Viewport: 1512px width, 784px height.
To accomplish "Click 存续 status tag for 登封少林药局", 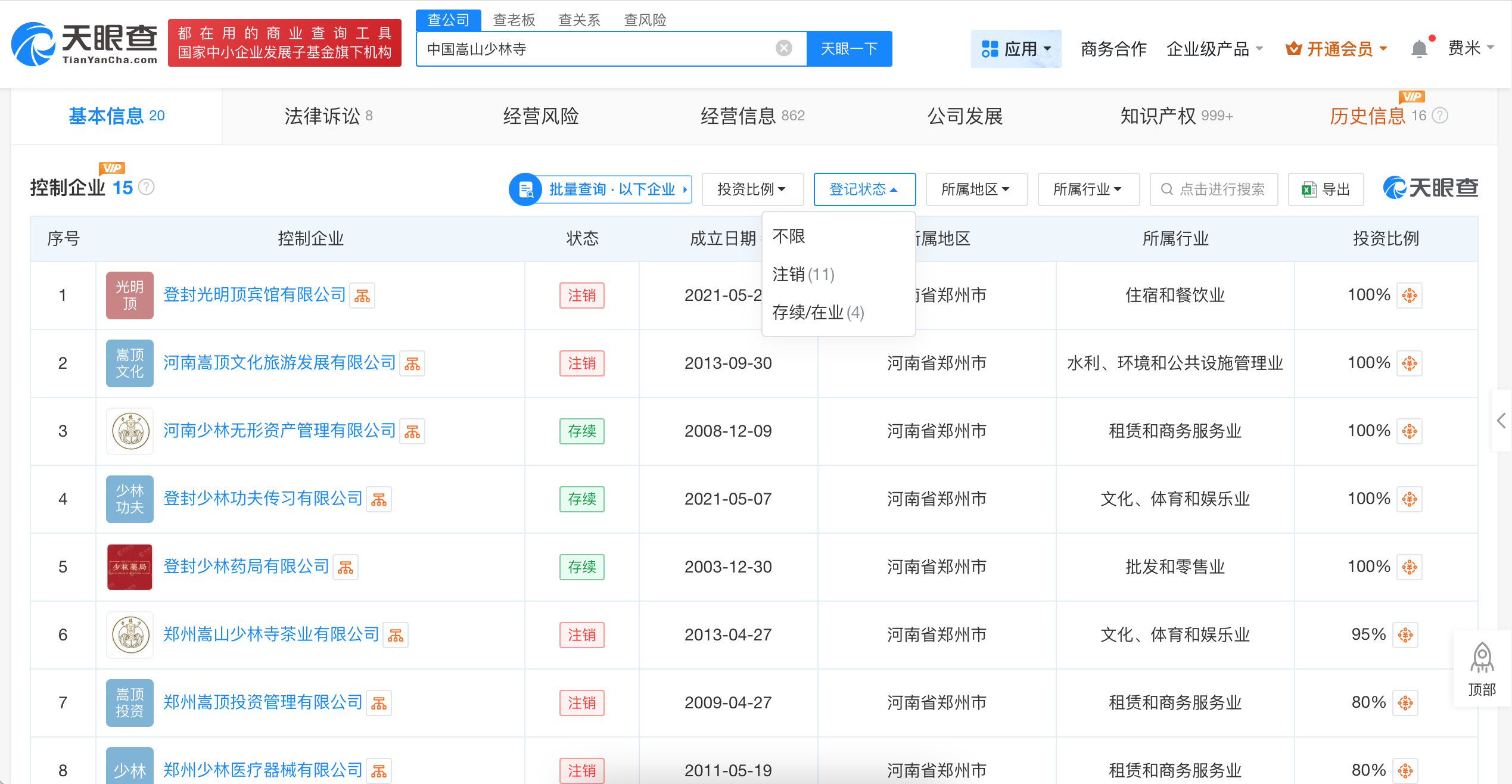I will tap(582, 567).
